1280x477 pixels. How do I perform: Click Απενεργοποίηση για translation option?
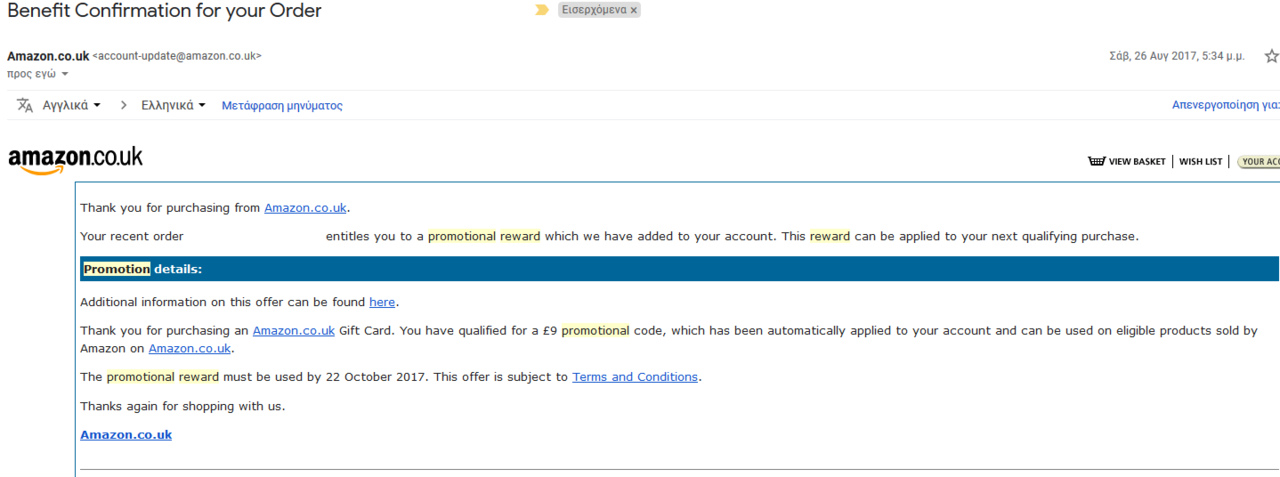click(1226, 105)
